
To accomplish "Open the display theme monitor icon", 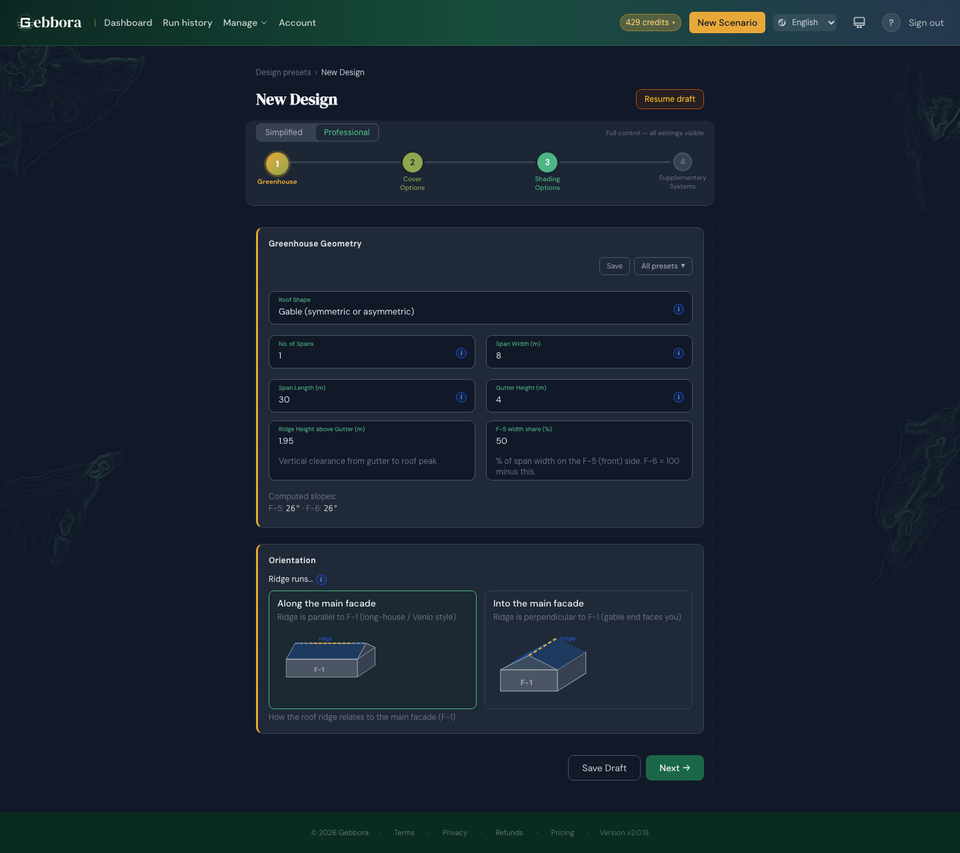I will 859,23.
